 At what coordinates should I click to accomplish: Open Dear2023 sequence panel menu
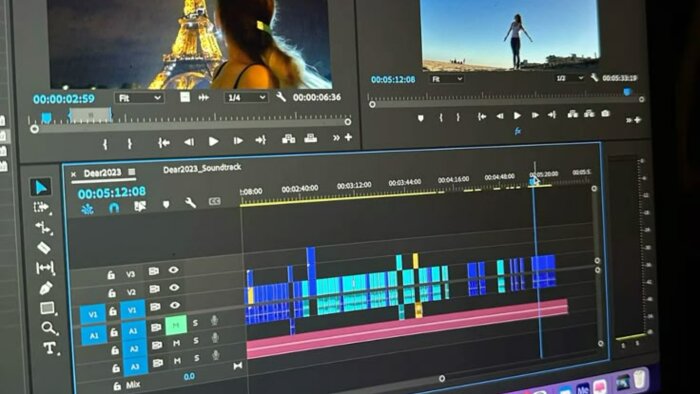point(132,172)
